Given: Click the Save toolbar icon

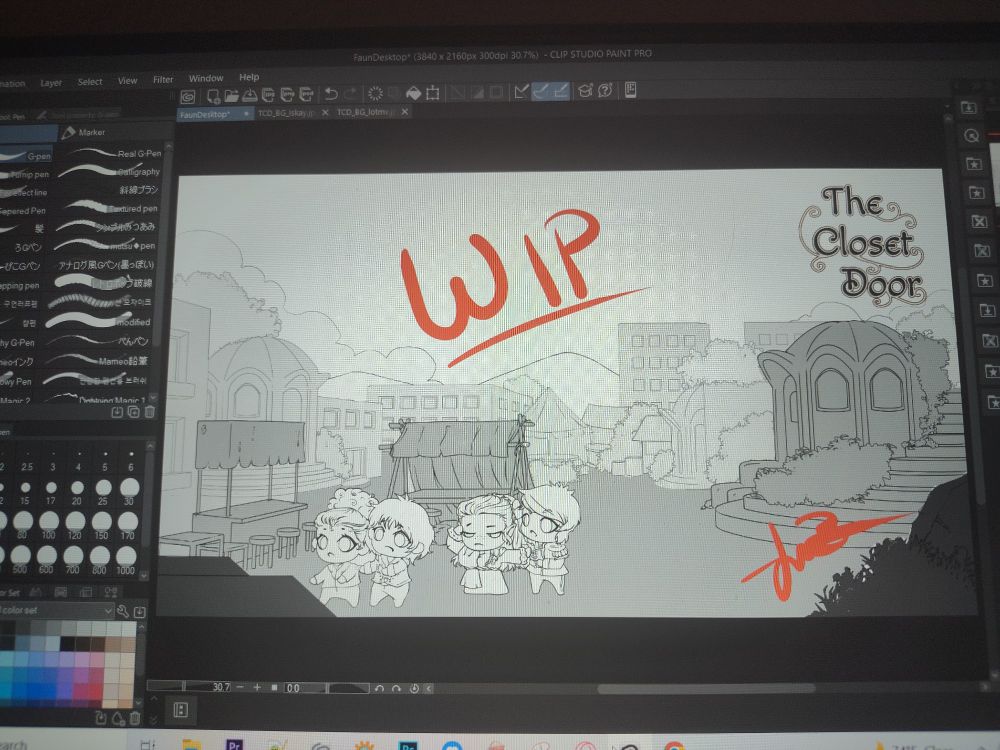Looking at the screenshot, I should tap(249, 96).
